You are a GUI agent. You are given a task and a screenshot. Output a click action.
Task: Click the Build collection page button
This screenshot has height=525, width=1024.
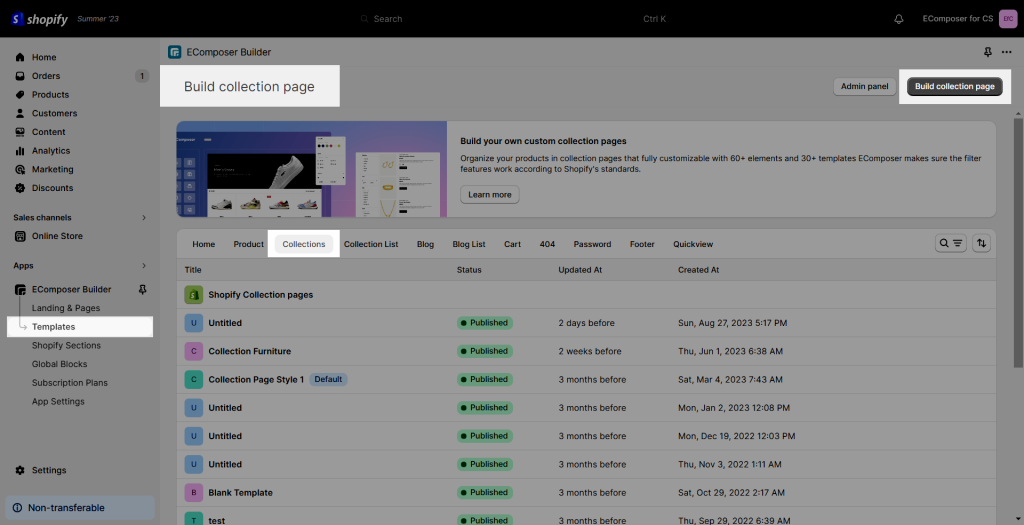[x=954, y=86]
